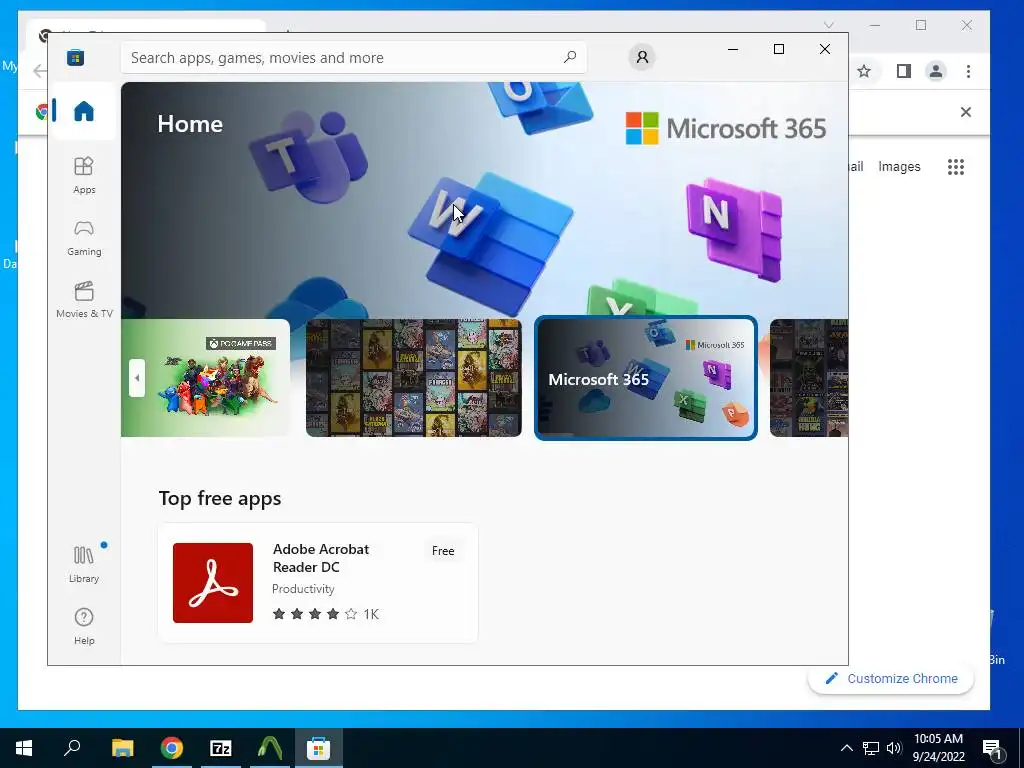Click Microsoft Store taskbar icon
Viewport: 1024px width, 768px height.
click(319, 748)
